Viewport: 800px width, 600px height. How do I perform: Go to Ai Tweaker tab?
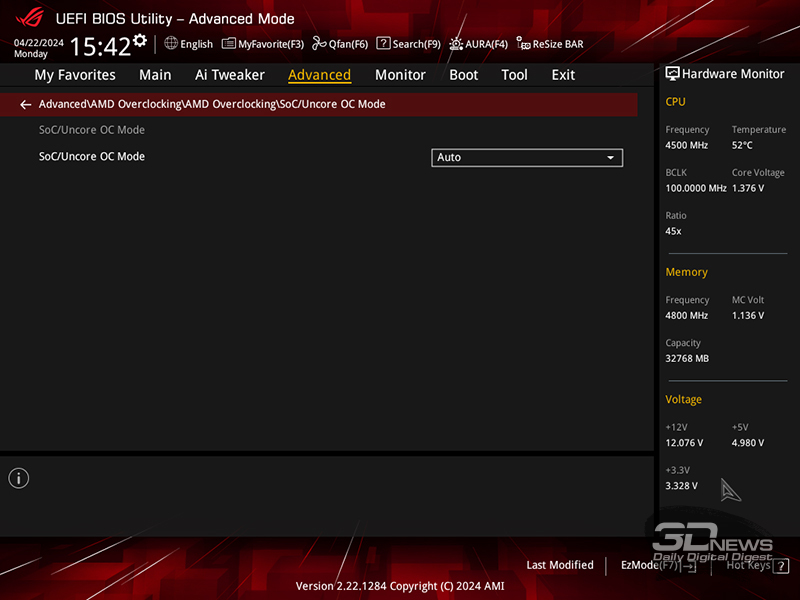point(230,75)
